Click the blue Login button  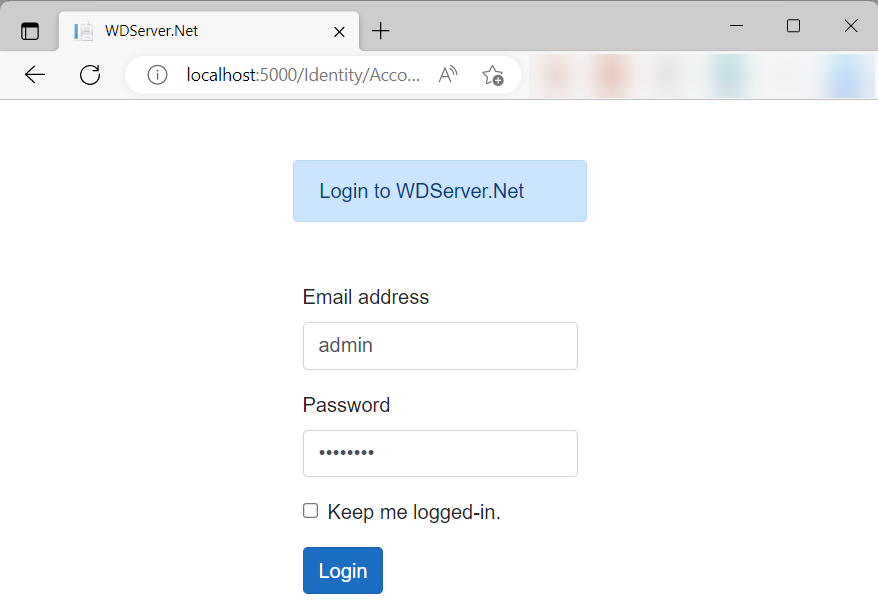[343, 570]
